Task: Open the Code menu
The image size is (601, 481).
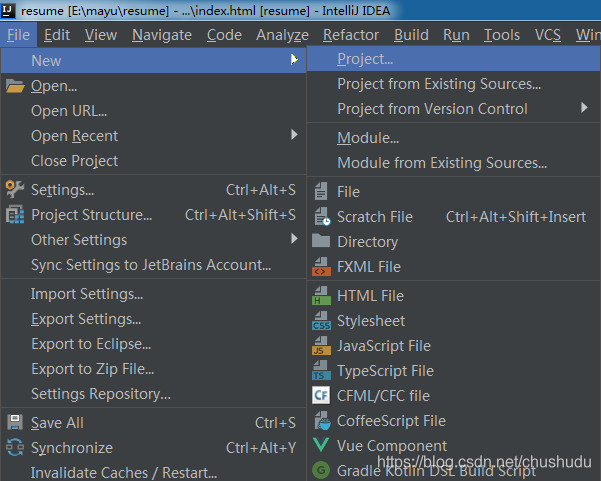Action: (224, 35)
